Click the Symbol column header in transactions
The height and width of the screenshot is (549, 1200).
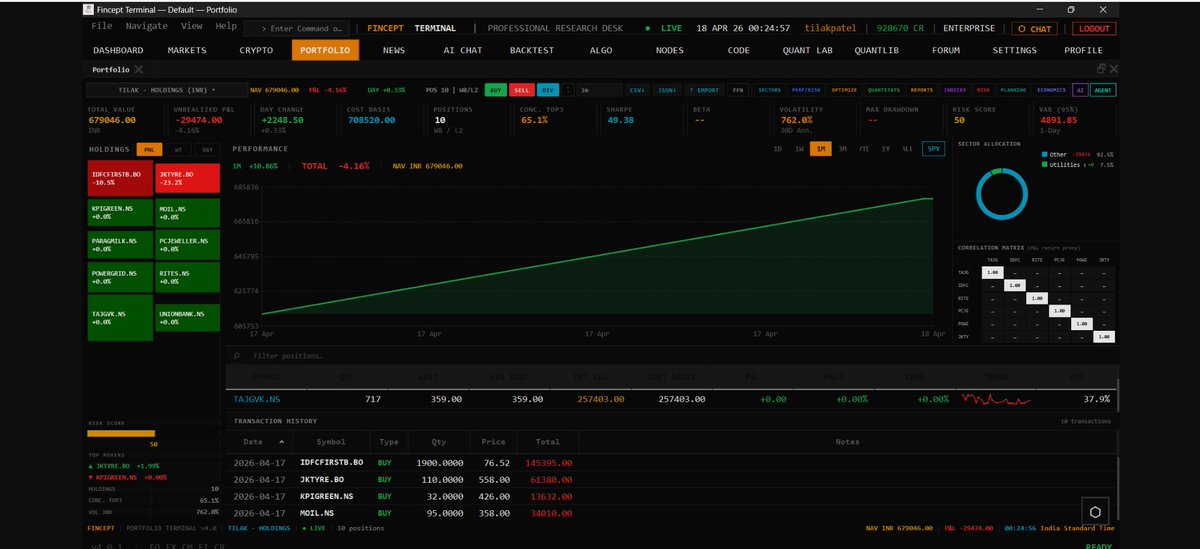330,441
